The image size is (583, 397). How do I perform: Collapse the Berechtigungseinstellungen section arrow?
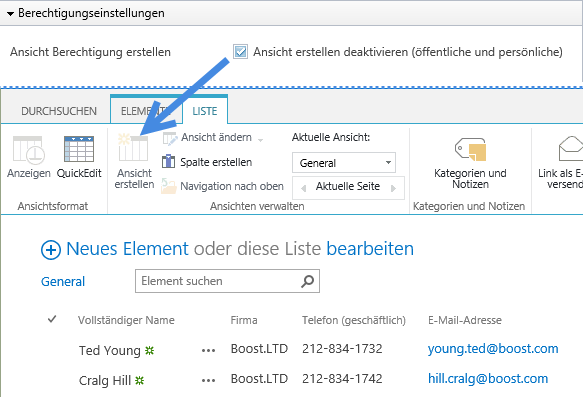coord(10,14)
